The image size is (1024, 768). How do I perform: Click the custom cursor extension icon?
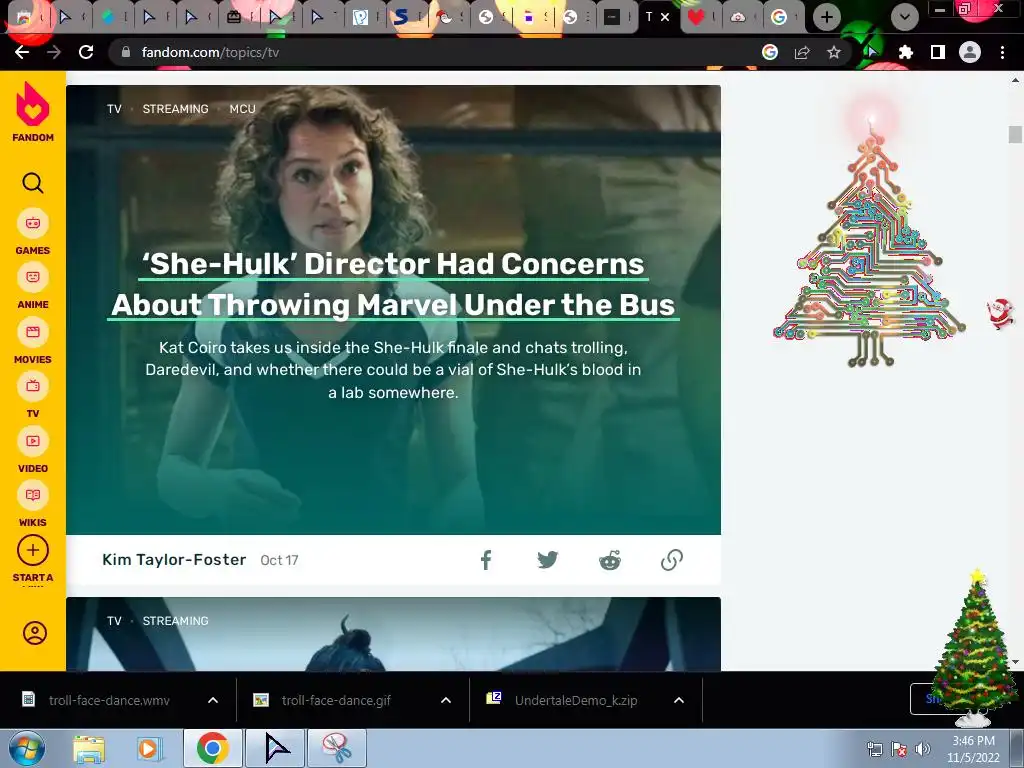point(872,52)
